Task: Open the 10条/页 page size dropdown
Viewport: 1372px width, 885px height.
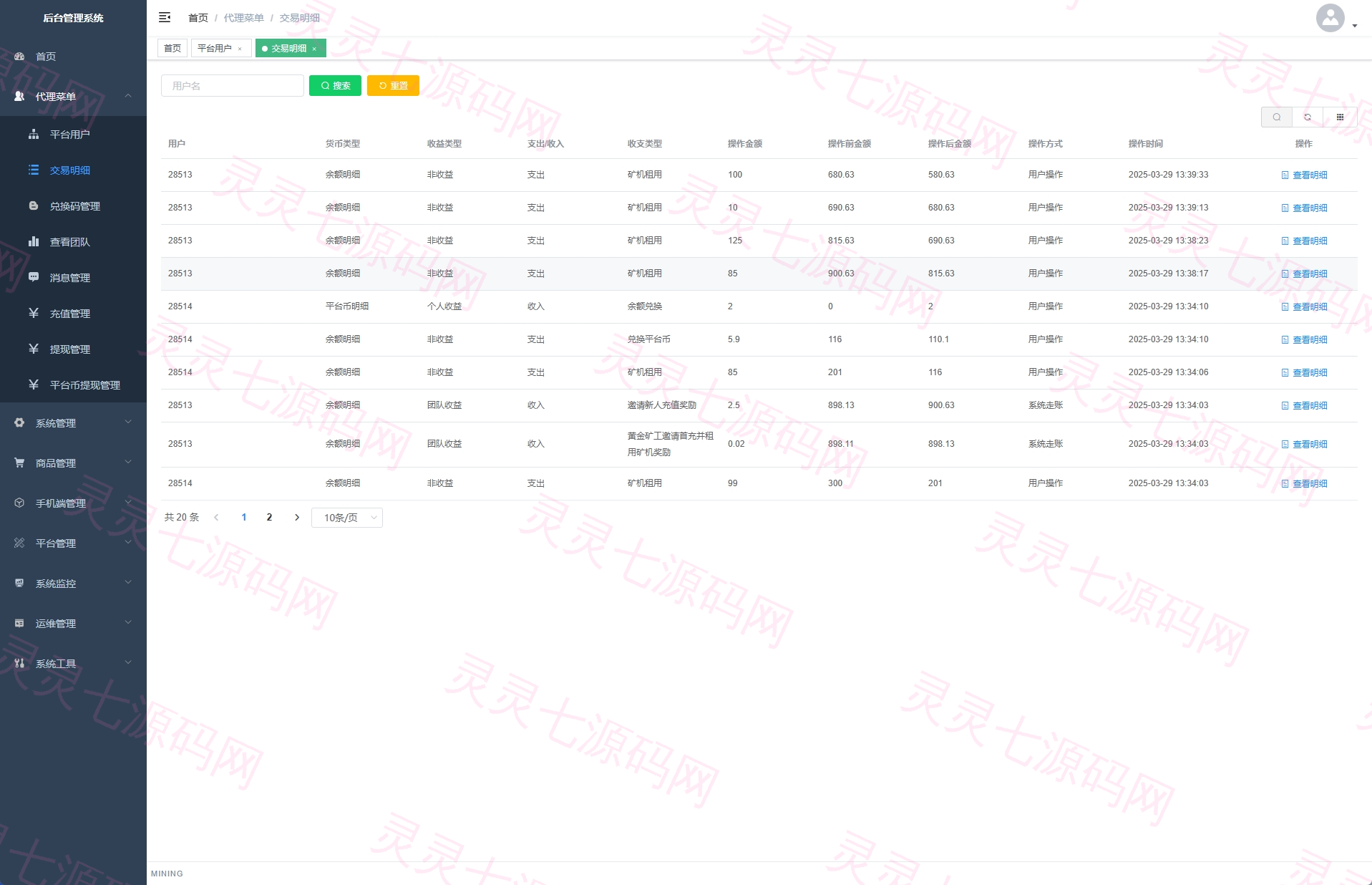Action: point(347,518)
